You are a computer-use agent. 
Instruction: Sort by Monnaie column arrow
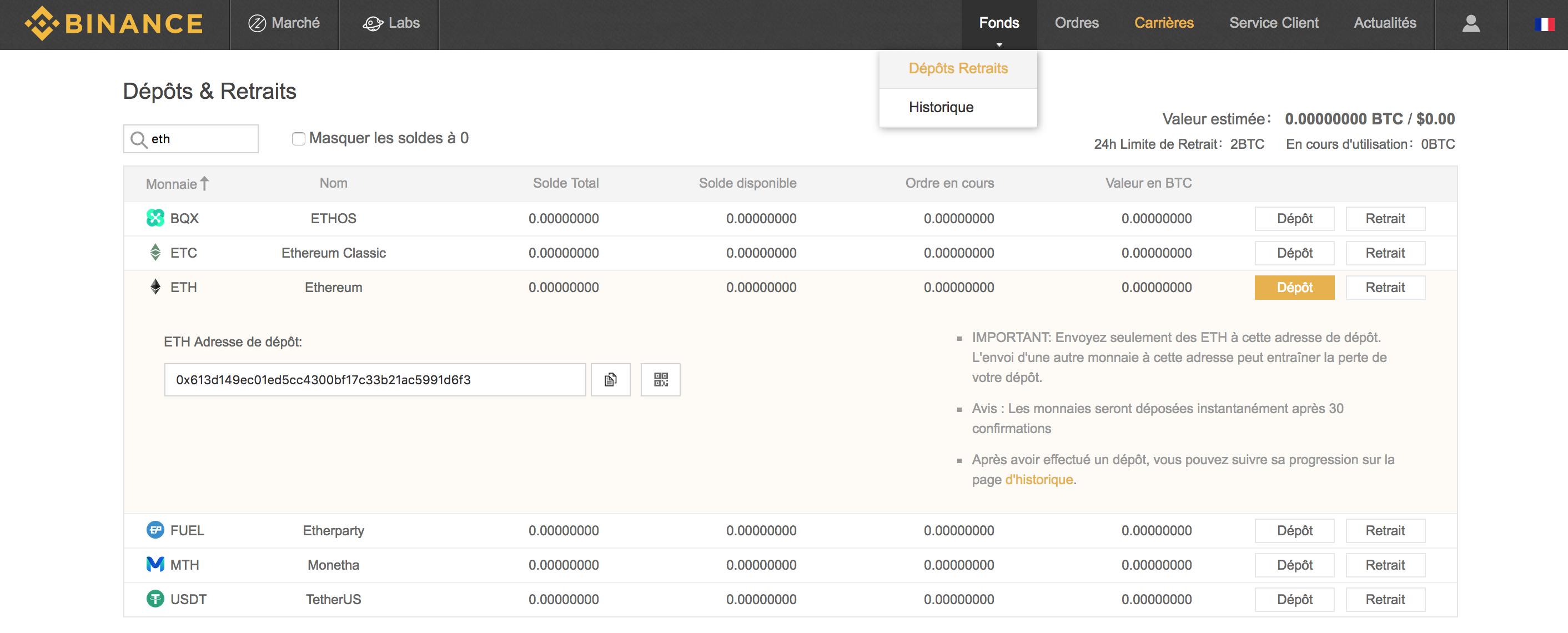point(204,183)
